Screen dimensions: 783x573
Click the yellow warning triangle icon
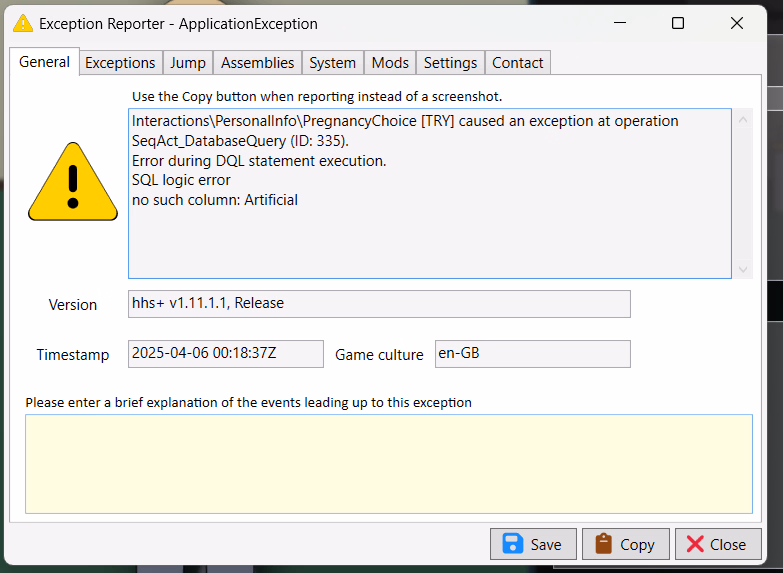click(x=72, y=182)
